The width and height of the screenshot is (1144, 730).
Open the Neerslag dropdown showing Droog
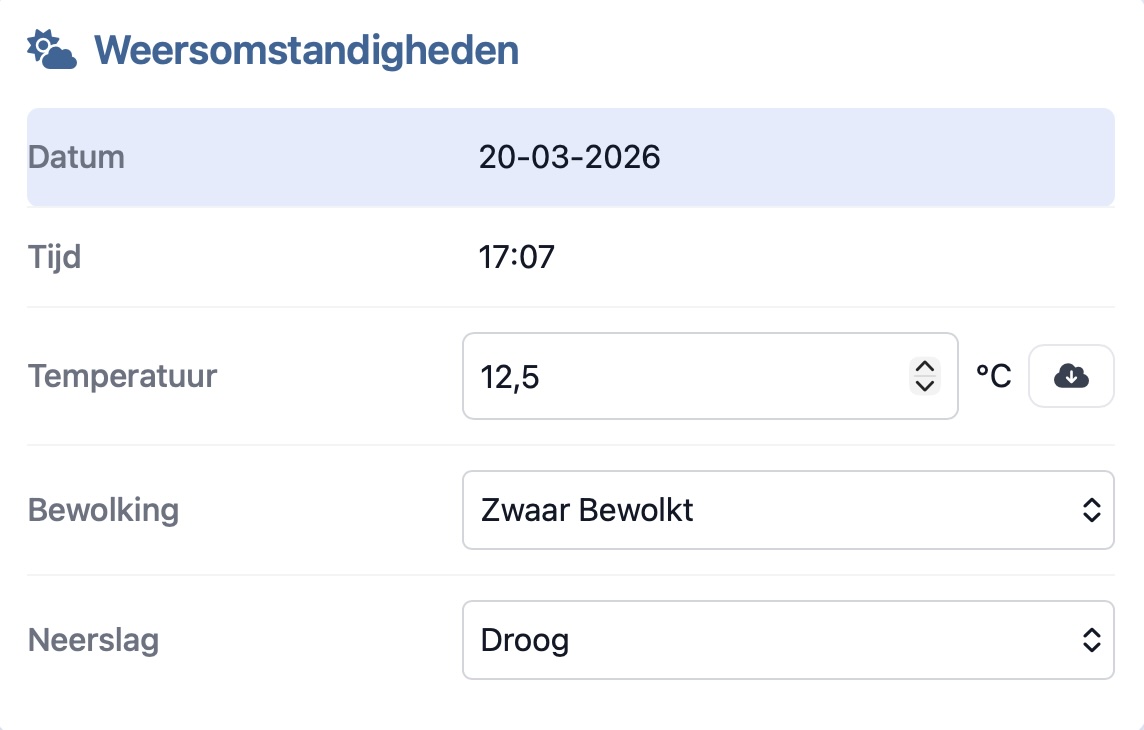point(788,640)
